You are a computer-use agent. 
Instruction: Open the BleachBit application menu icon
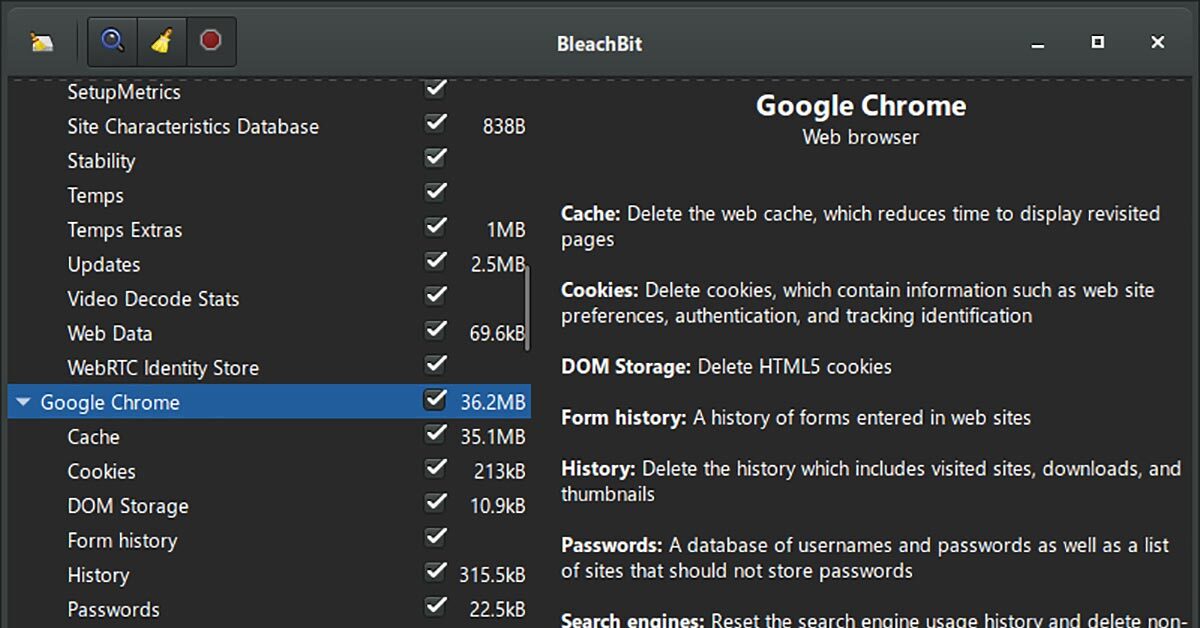tap(42, 42)
